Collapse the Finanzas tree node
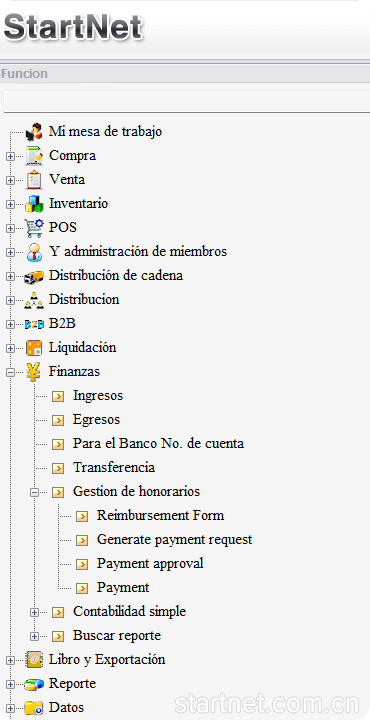The width and height of the screenshot is (370, 720). [x=10, y=372]
